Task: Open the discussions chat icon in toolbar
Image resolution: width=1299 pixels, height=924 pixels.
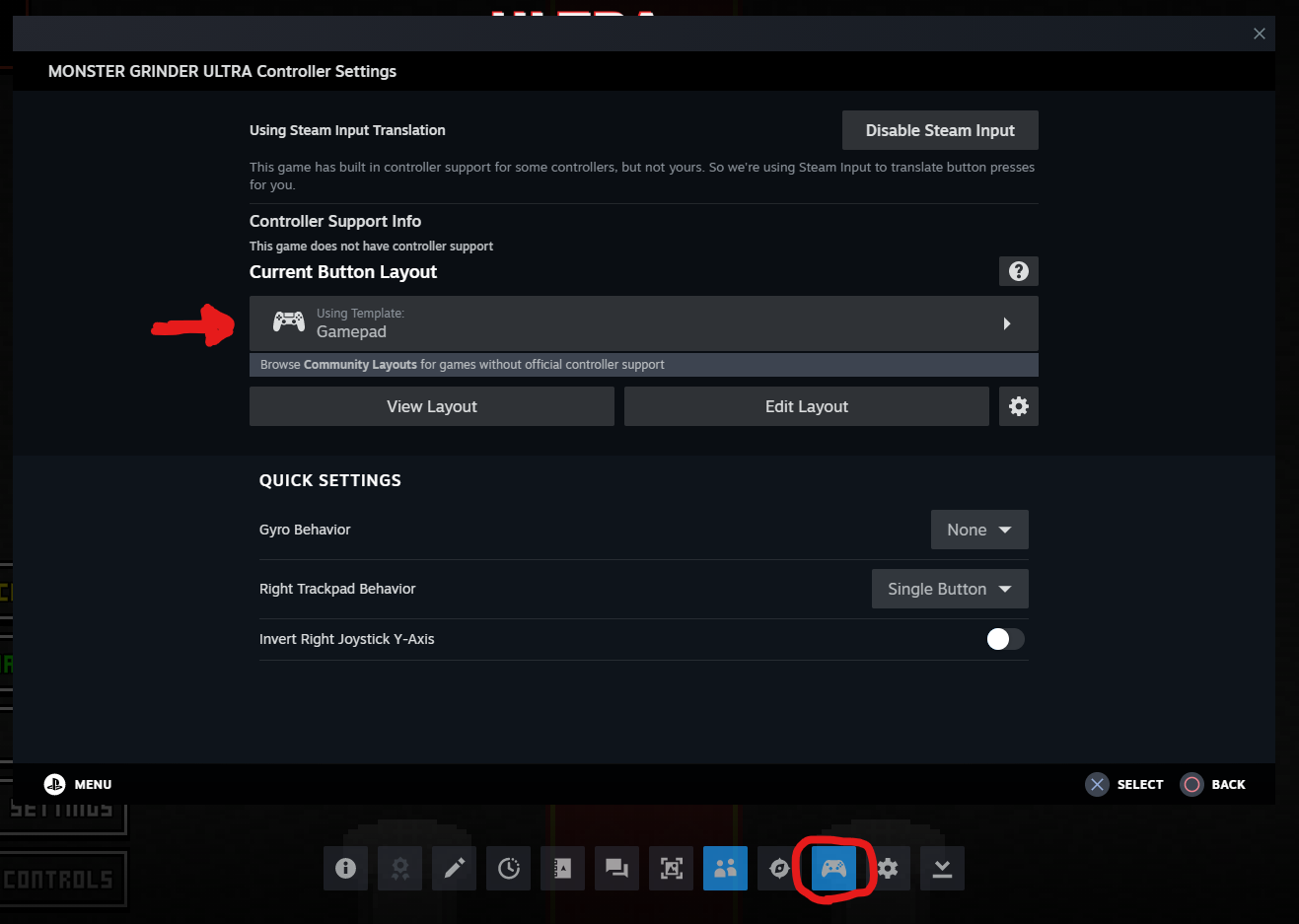Action: [616, 869]
